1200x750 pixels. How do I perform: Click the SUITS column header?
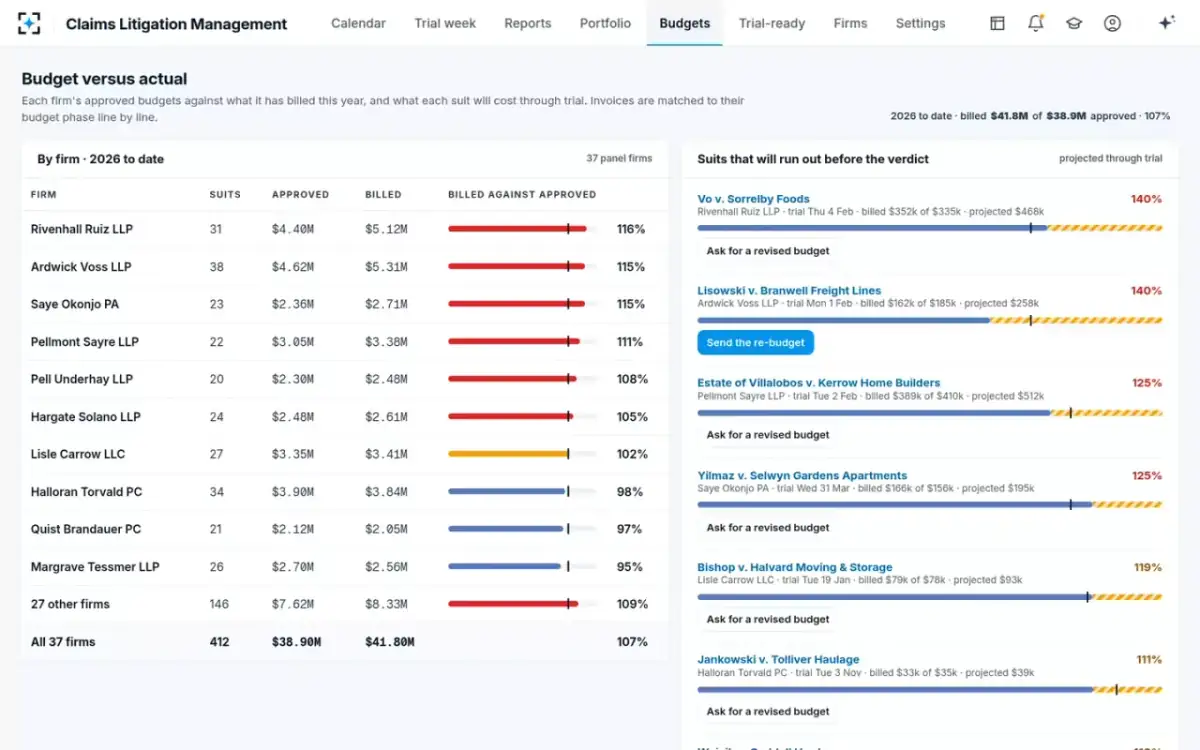225,194
